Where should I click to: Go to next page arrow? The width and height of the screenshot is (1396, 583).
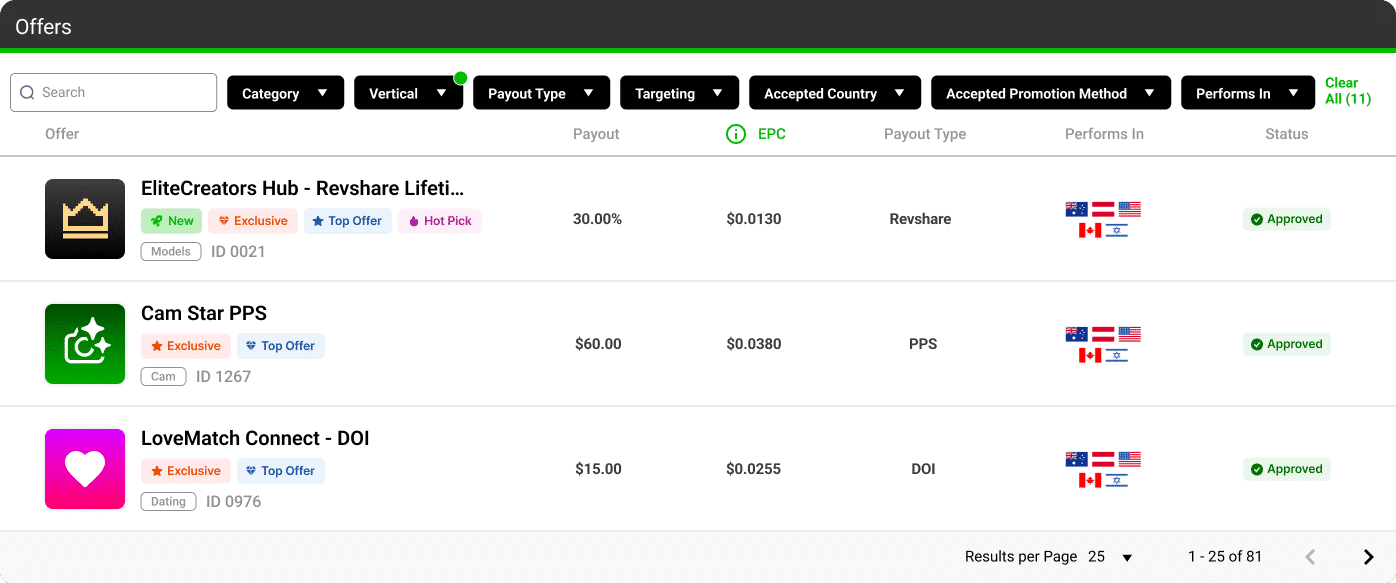[1368, 557]
